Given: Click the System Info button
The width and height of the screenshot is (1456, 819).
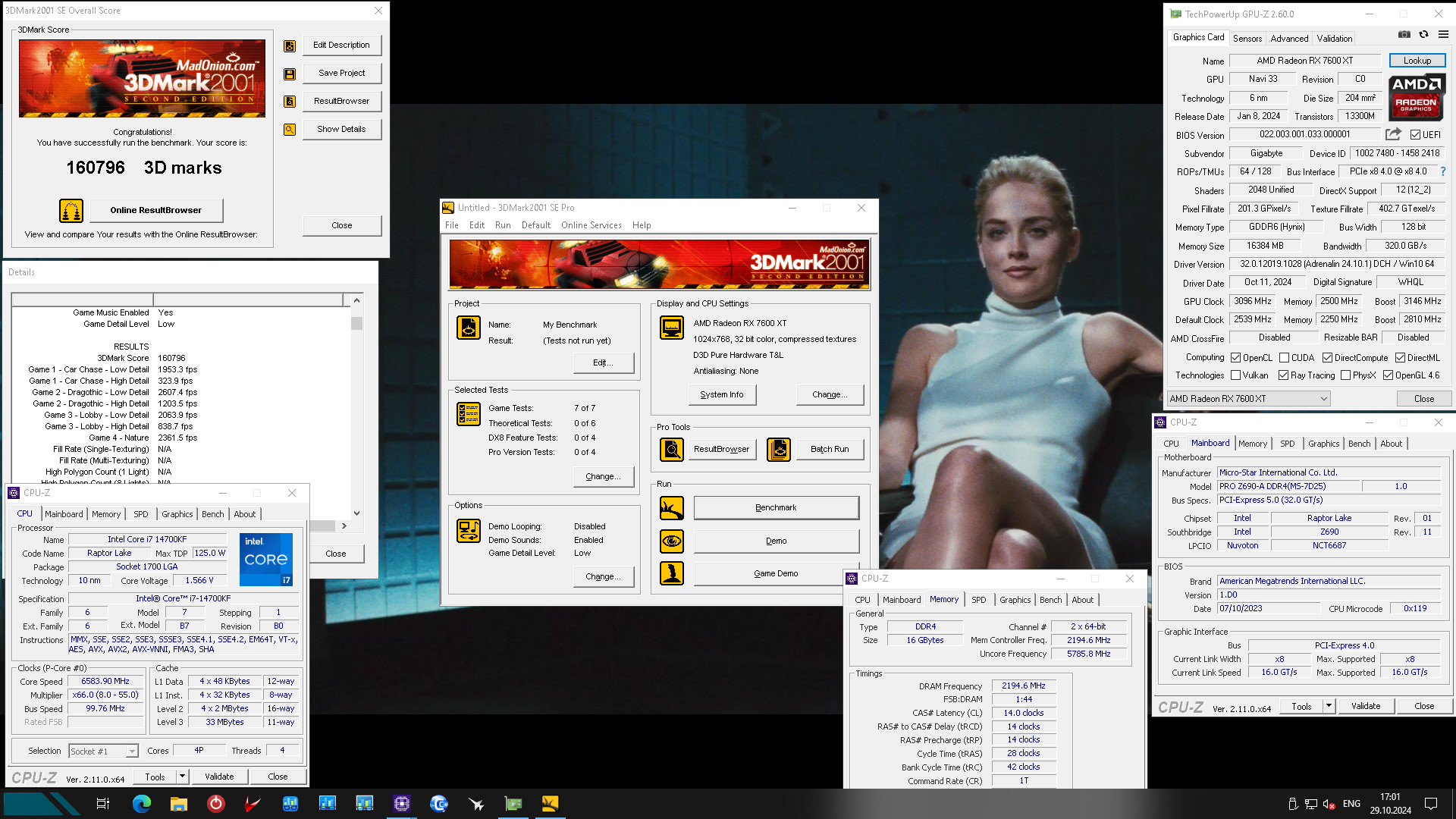Looking at the screenshot, I should (722, 395).
